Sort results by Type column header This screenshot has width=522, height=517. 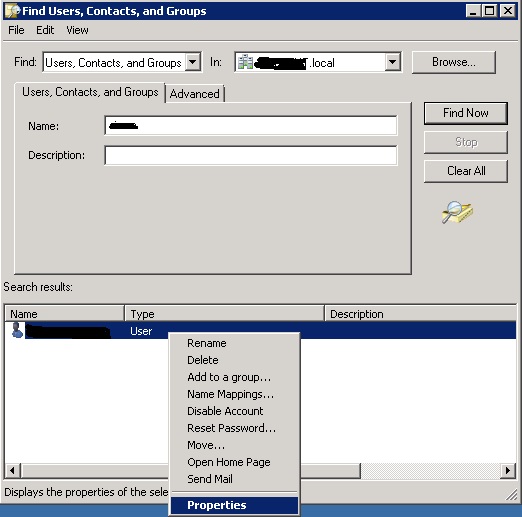224,314
